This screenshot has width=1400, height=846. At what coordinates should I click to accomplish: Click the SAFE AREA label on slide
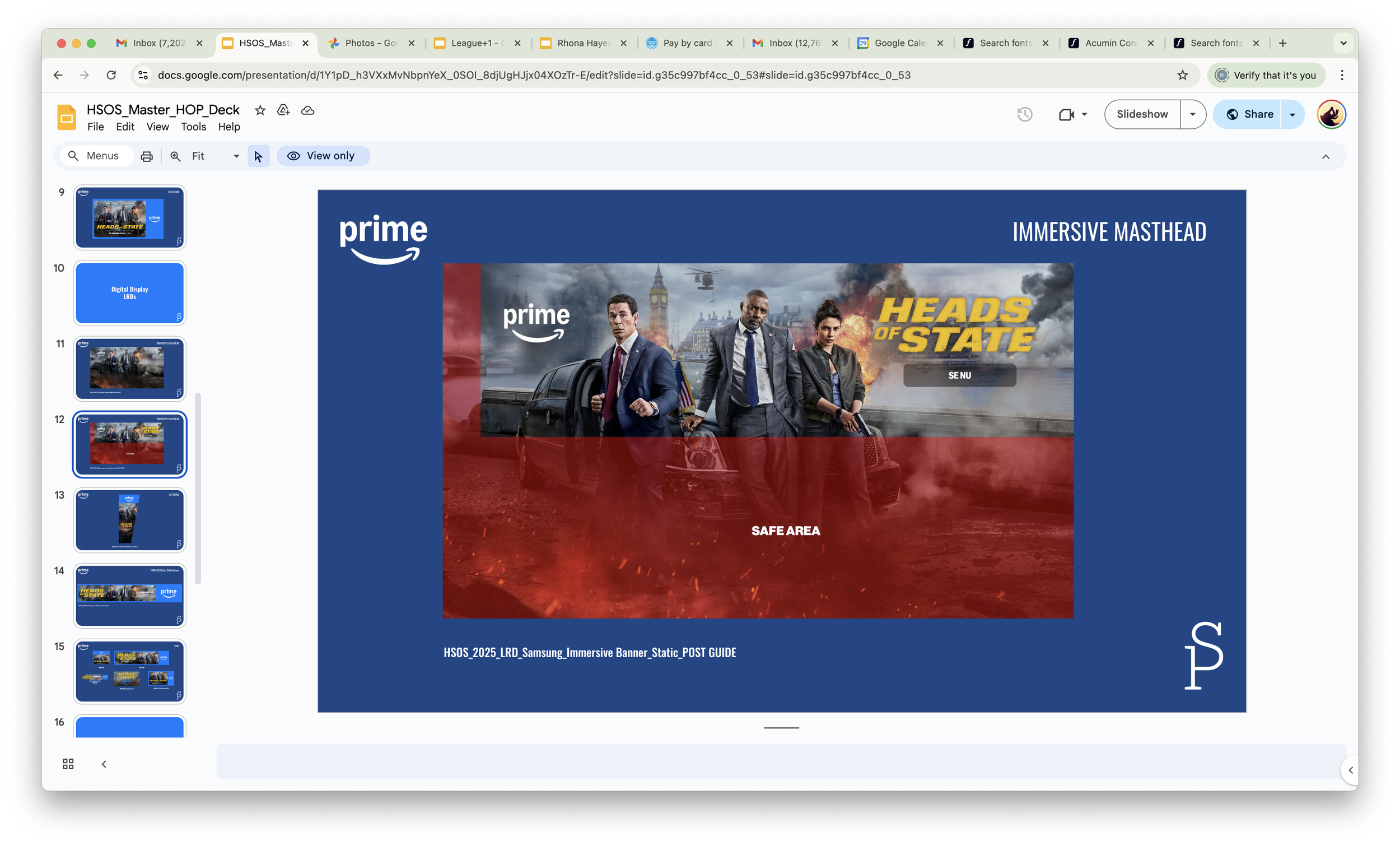click(786, 531)
